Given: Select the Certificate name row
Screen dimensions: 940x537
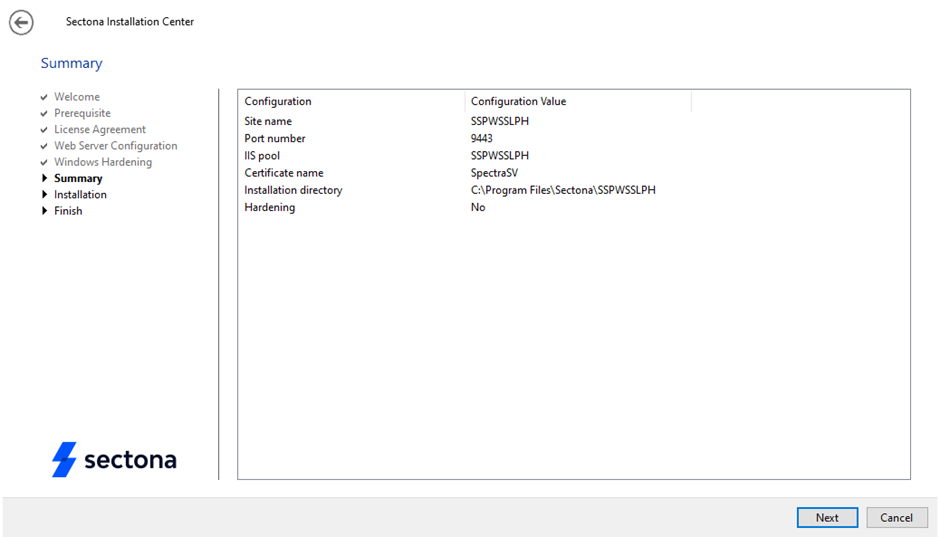Looking at the screenshot, I should 284,173.
